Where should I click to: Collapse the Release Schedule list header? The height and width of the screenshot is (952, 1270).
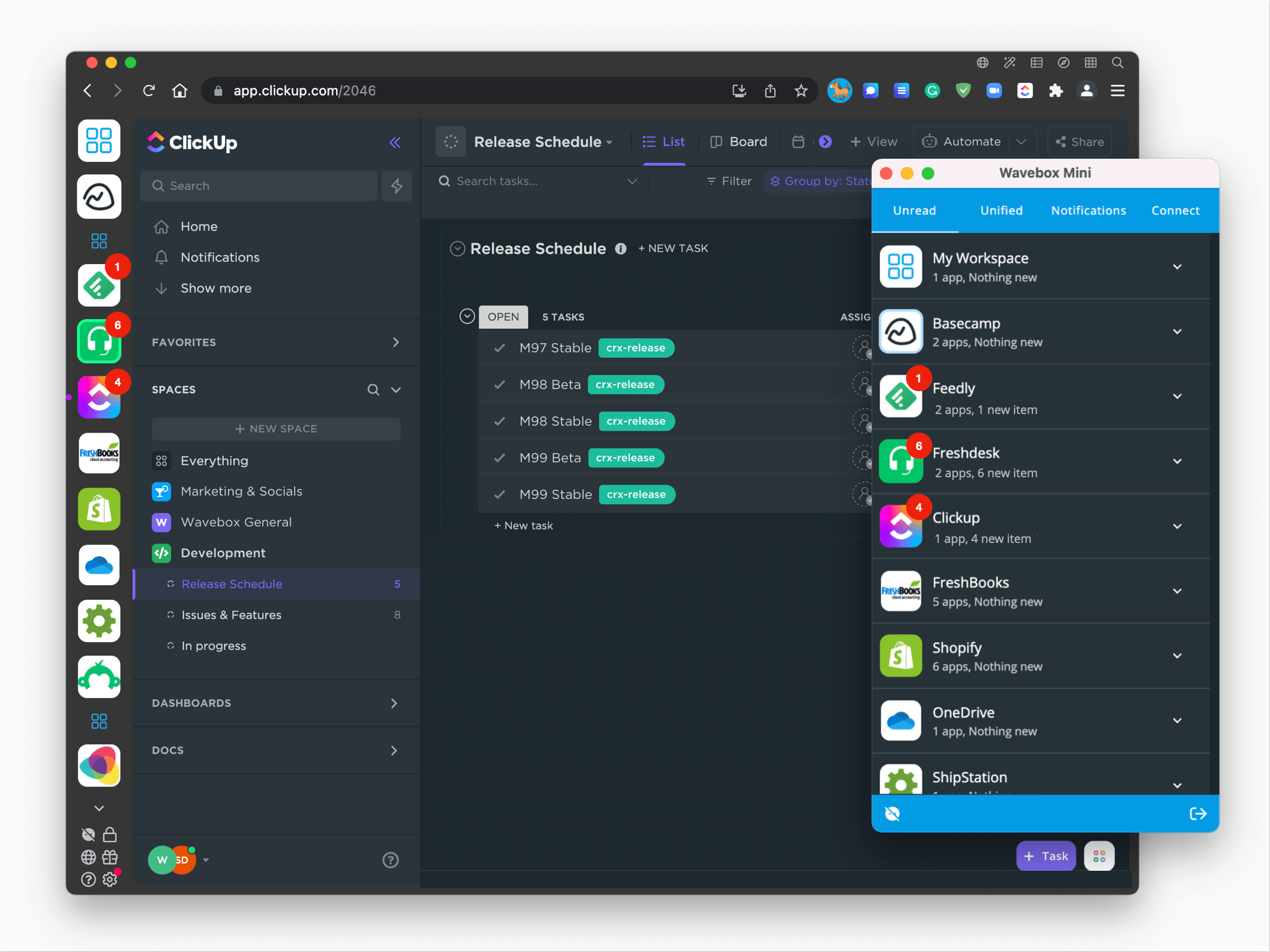pyautogui.click(x=458, y=249)
